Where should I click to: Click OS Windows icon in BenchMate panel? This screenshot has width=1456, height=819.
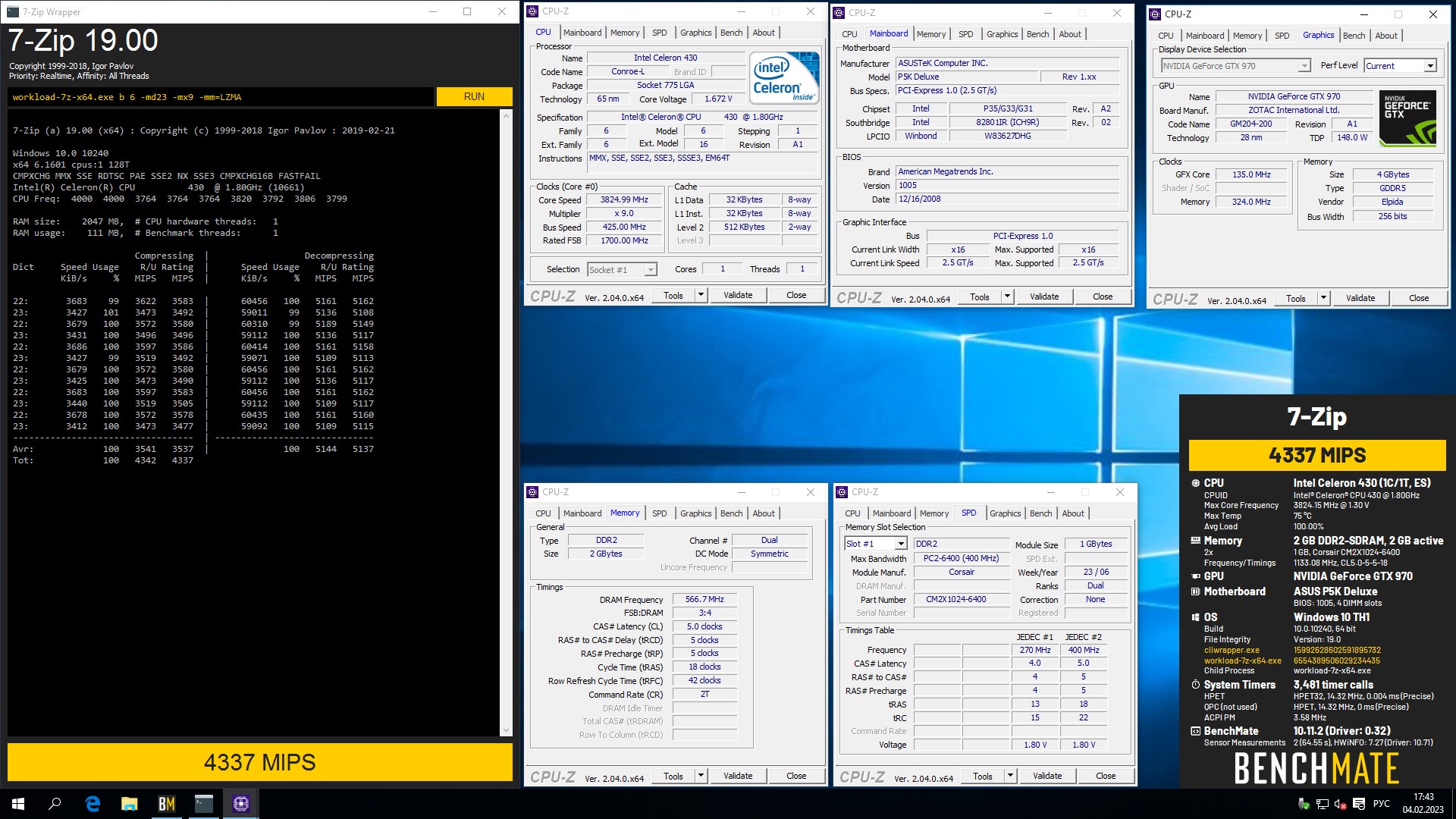1196,617
